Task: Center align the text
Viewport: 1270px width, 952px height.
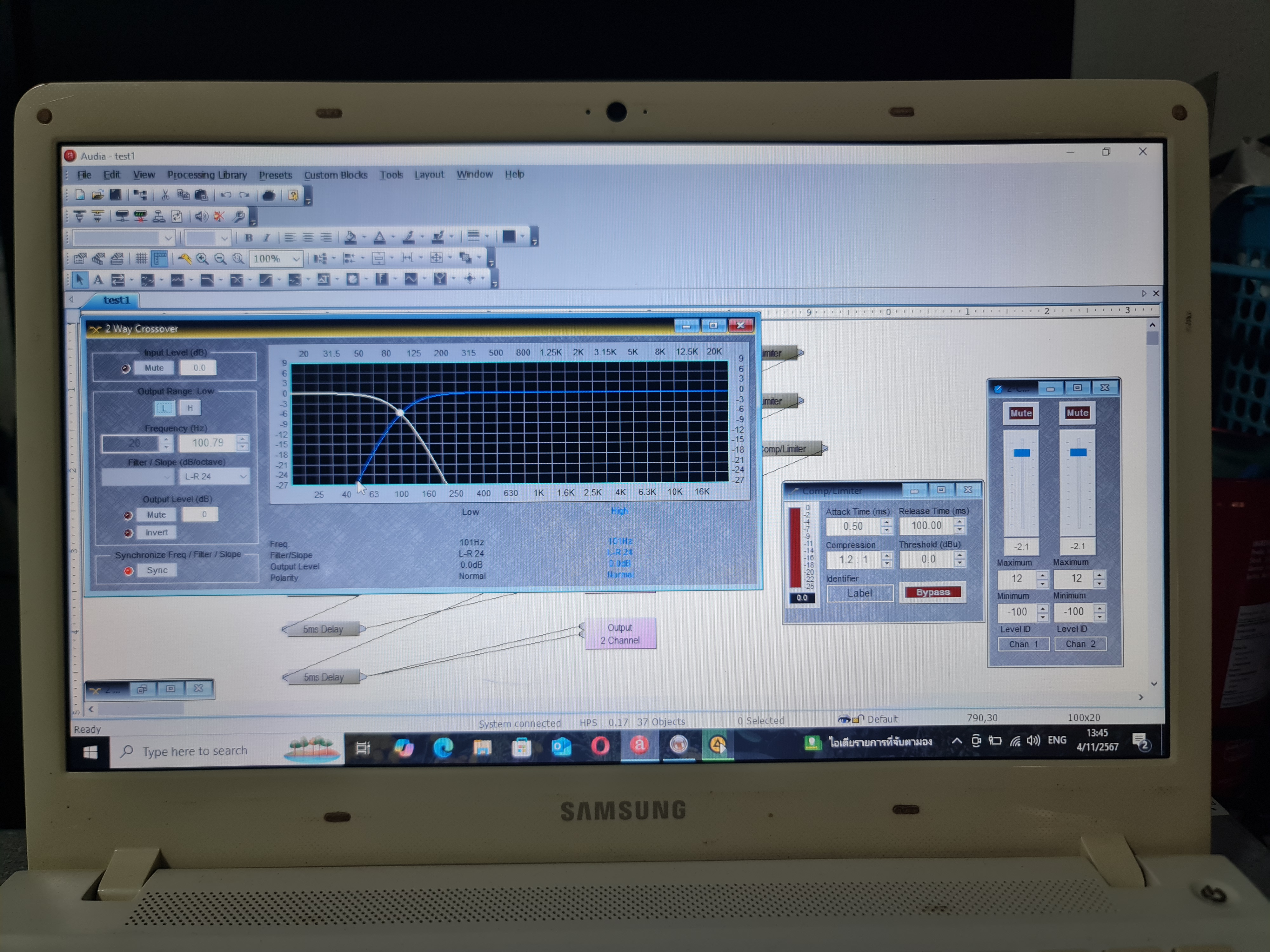Action: (x=308, y=238)
